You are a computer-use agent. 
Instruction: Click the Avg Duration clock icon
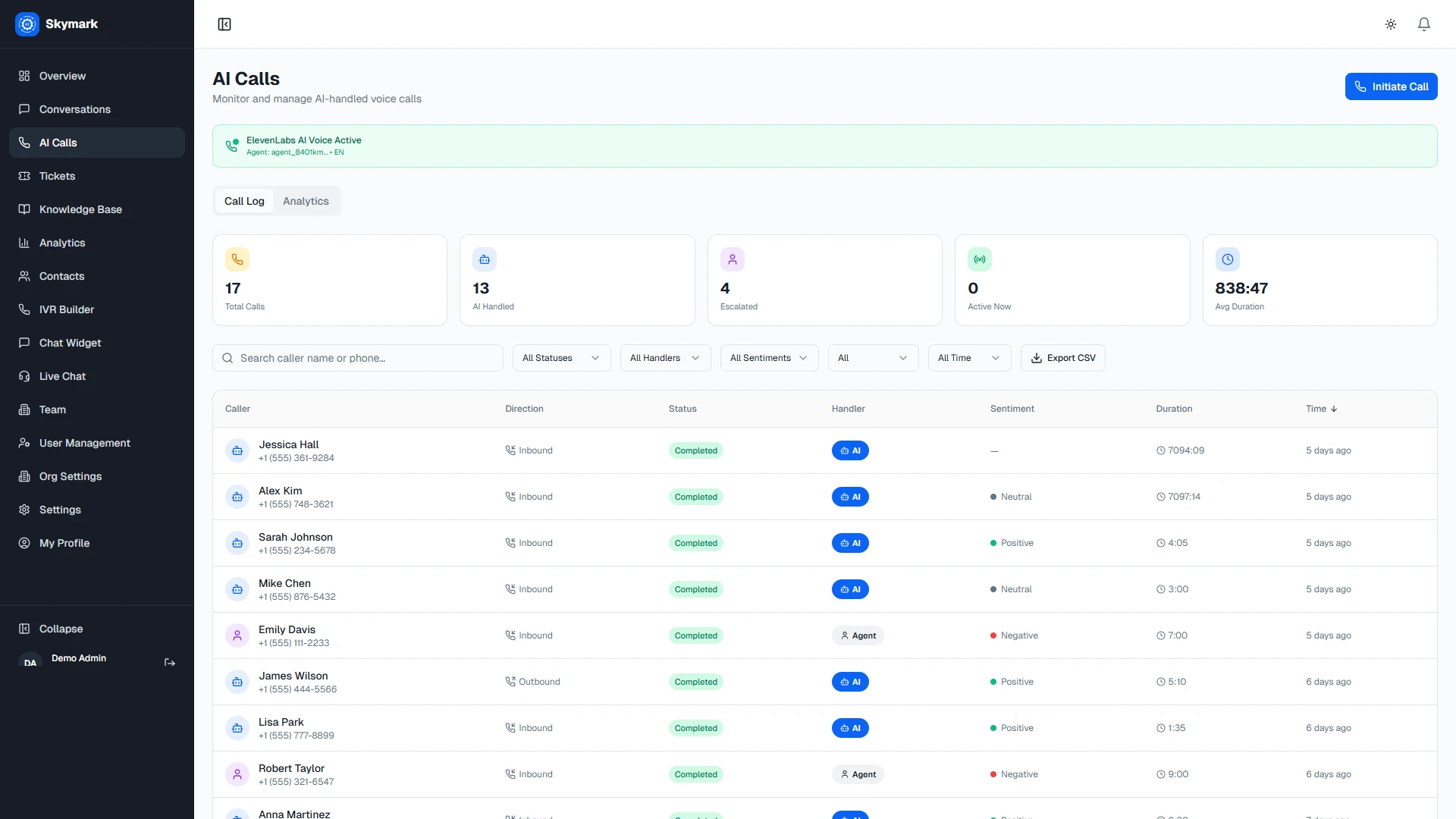[x=1228, y=259]
